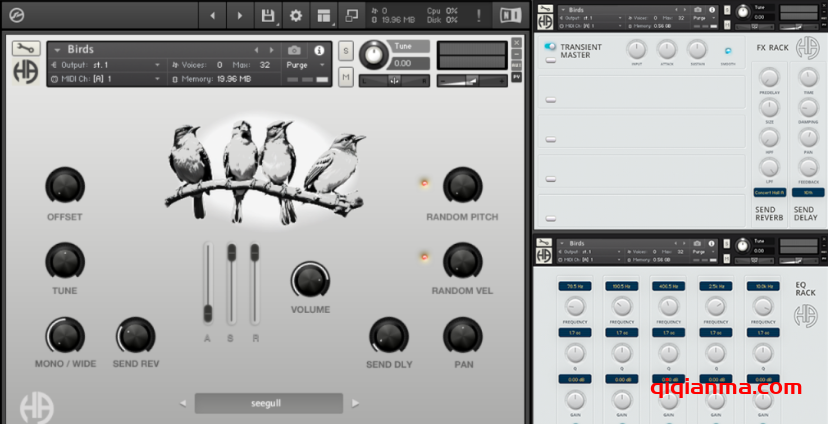This screenshot has width=828, height=424.
Task: Toggle the Random Vel LED
Action: pyautogui.click(x=424, y=257)
